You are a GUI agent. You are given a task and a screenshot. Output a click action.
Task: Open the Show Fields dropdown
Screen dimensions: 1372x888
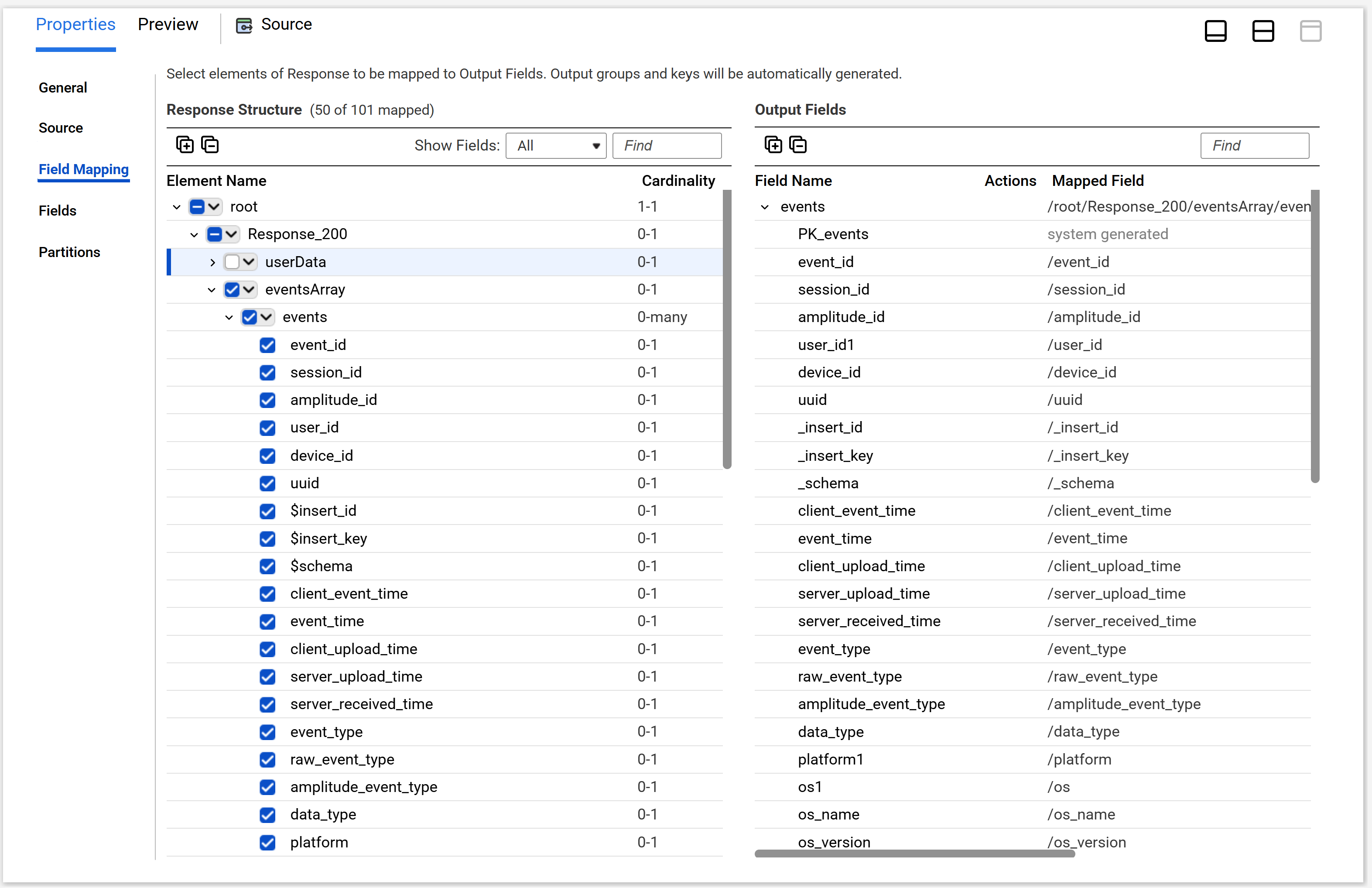pos(556,145)
